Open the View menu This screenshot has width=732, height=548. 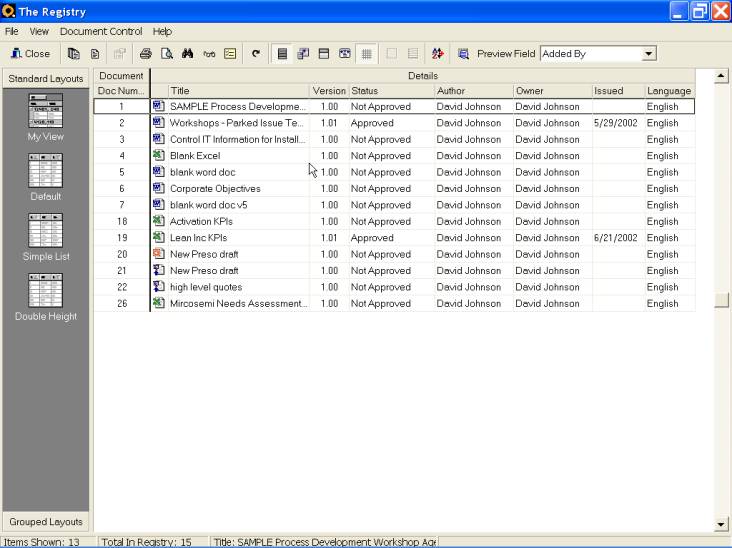[39, 31]
